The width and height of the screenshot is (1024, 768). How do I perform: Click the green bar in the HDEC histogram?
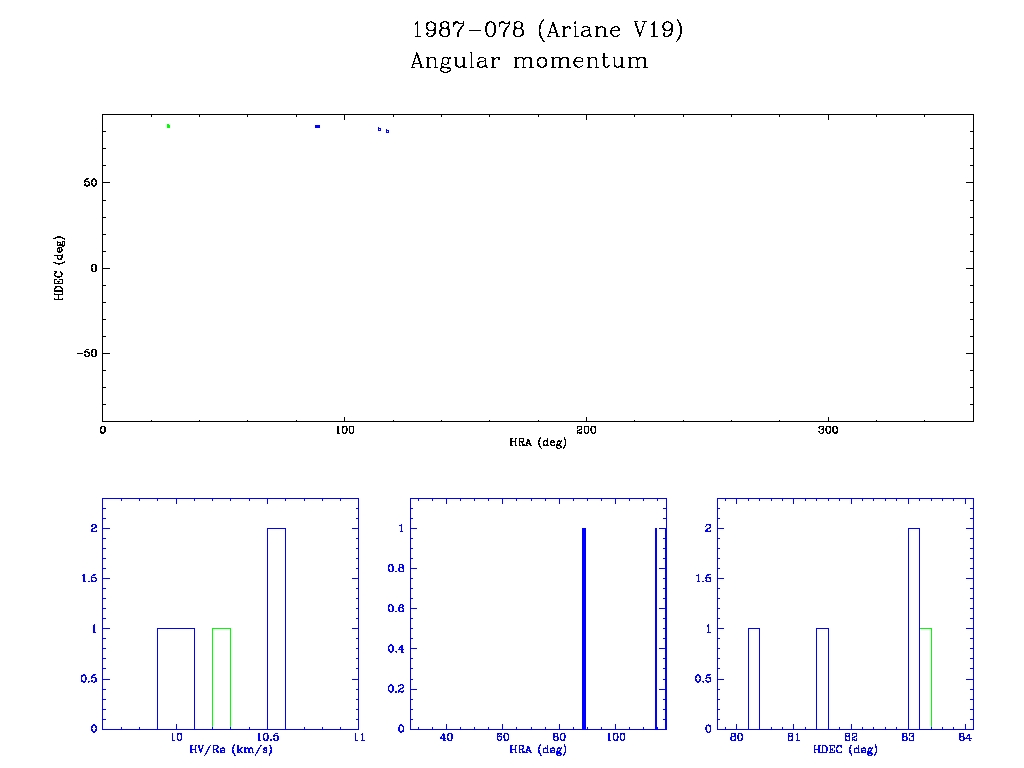(x=926, y=678)
